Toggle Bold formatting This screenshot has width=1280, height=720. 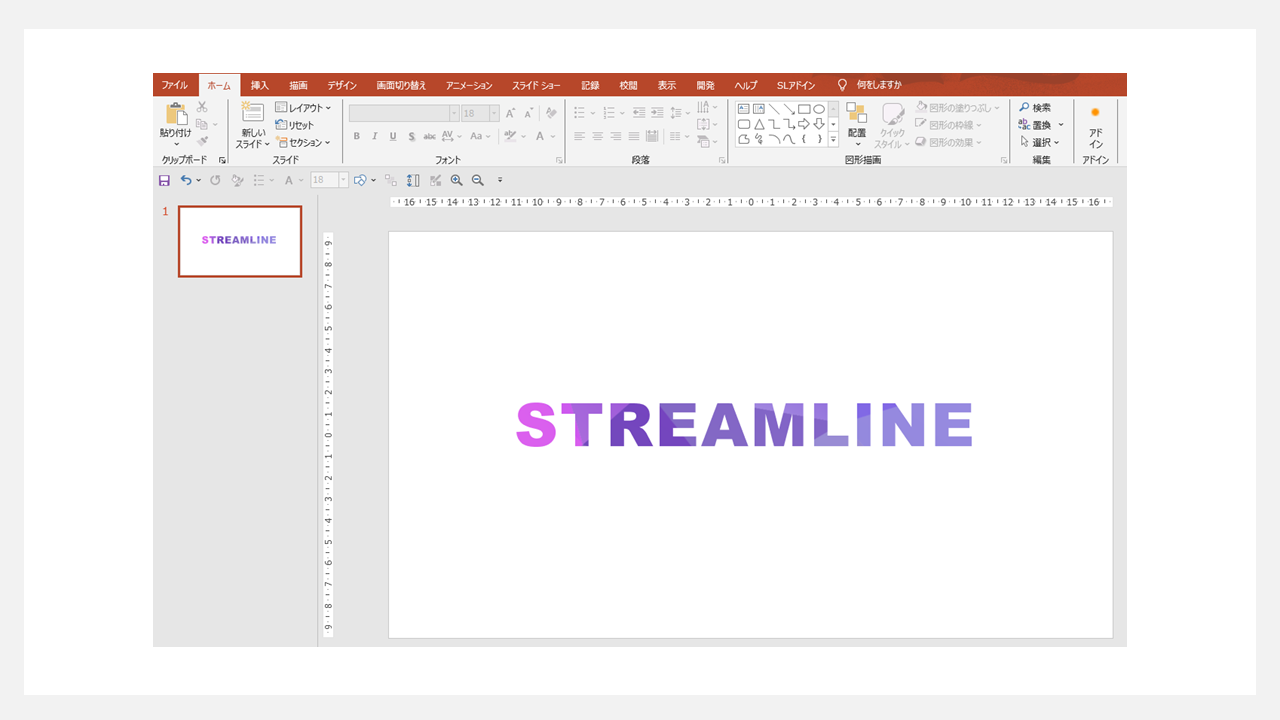coord(356,136)
